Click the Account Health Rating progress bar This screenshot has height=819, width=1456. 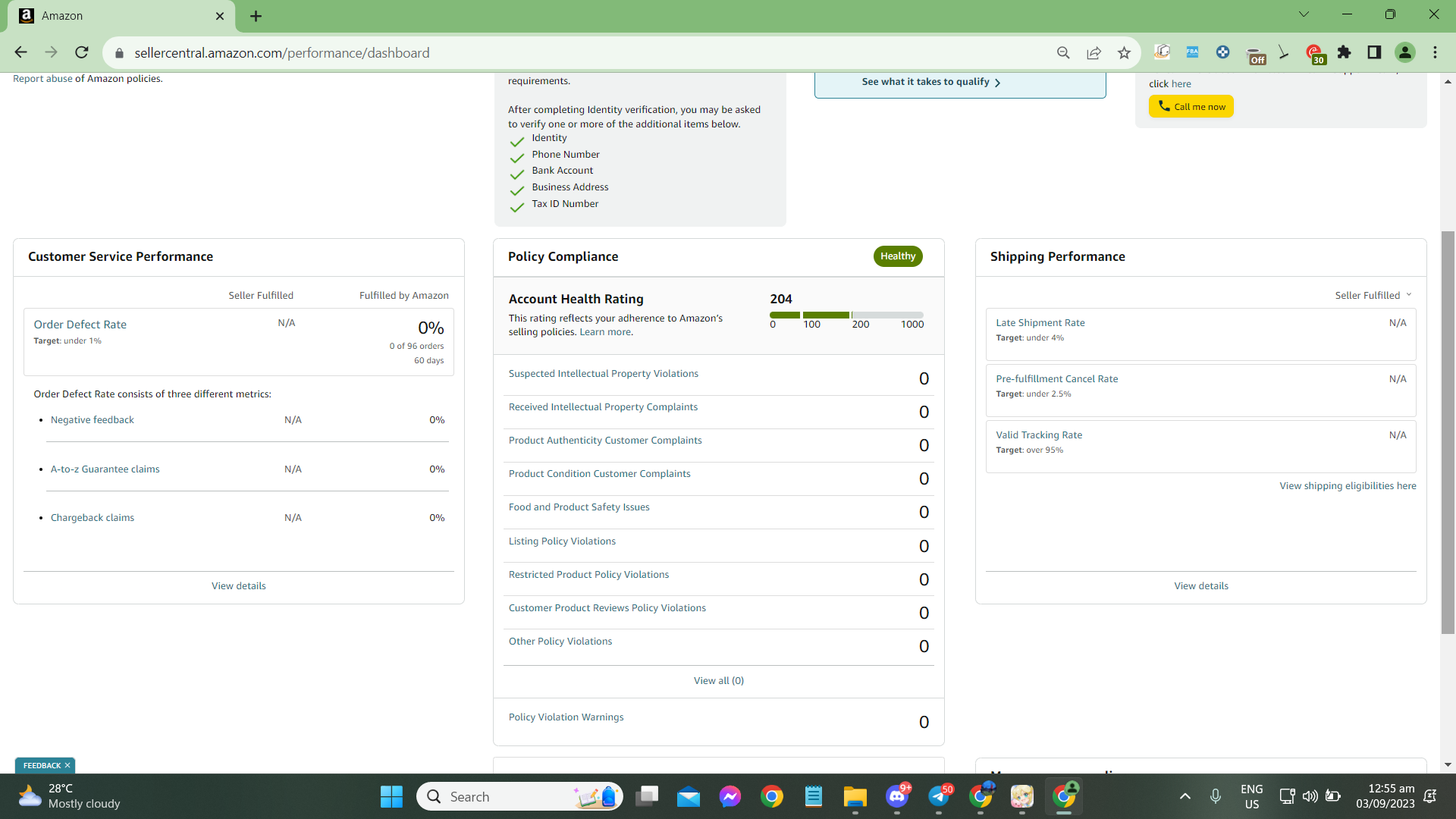[846, 315]
